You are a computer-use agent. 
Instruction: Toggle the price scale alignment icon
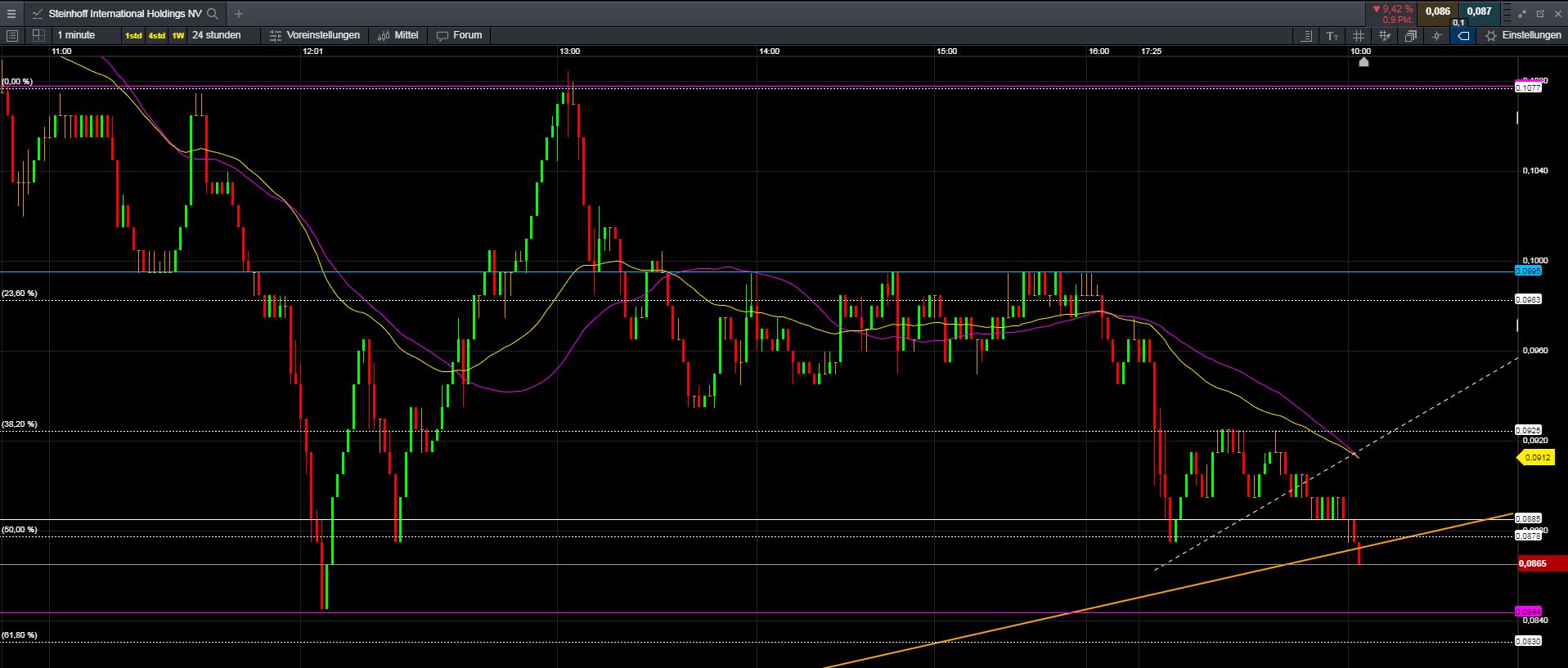click(1306, 36)
